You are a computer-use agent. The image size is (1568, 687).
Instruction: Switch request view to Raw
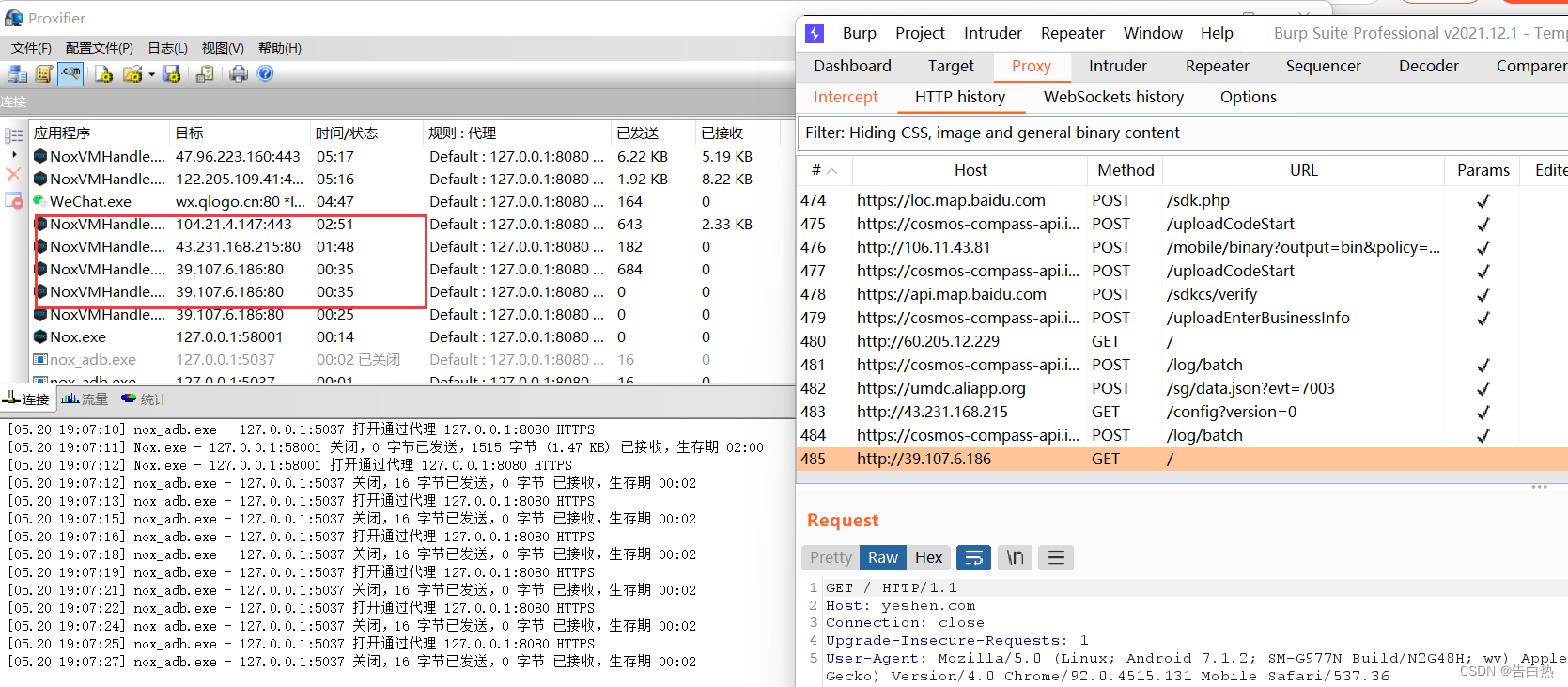(x=883, y=557)
